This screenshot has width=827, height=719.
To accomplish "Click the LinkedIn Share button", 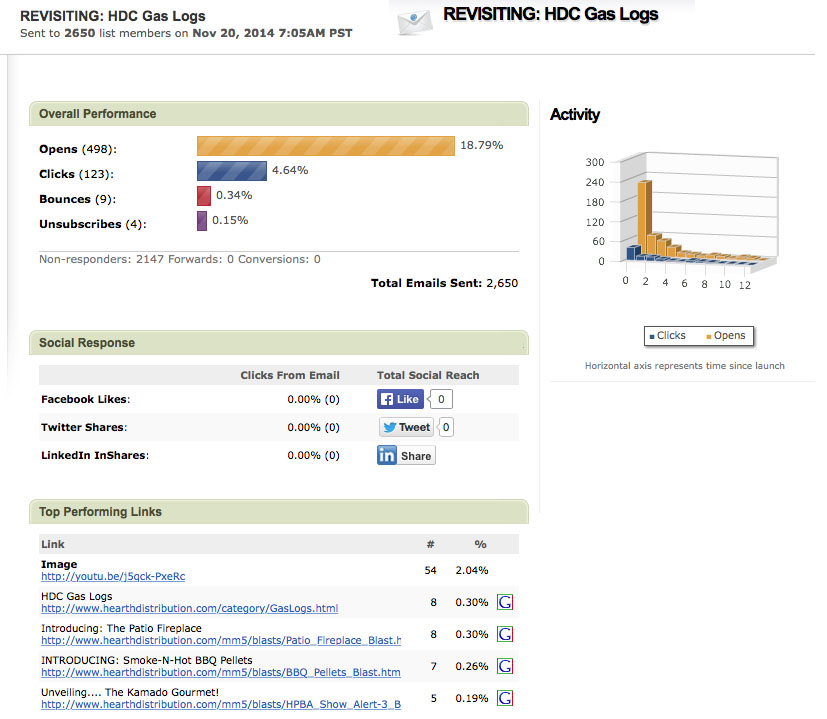I will point(406,455).
